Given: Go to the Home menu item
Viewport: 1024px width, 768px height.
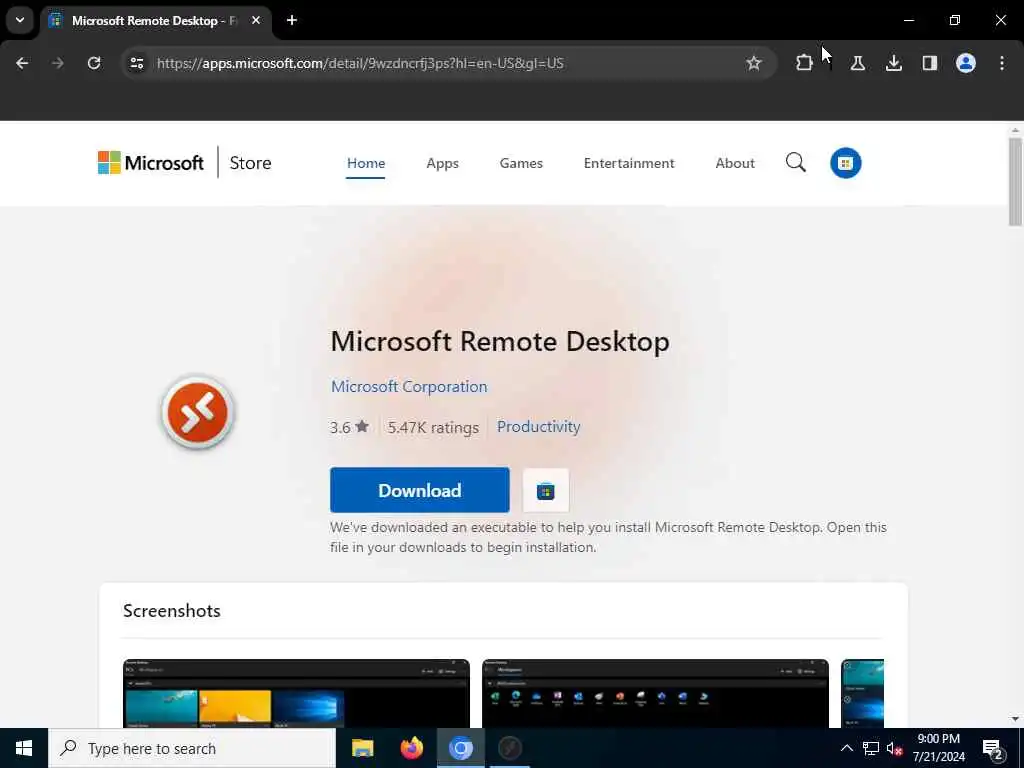Looking at the screenshot, I should [x=366, y=163].
